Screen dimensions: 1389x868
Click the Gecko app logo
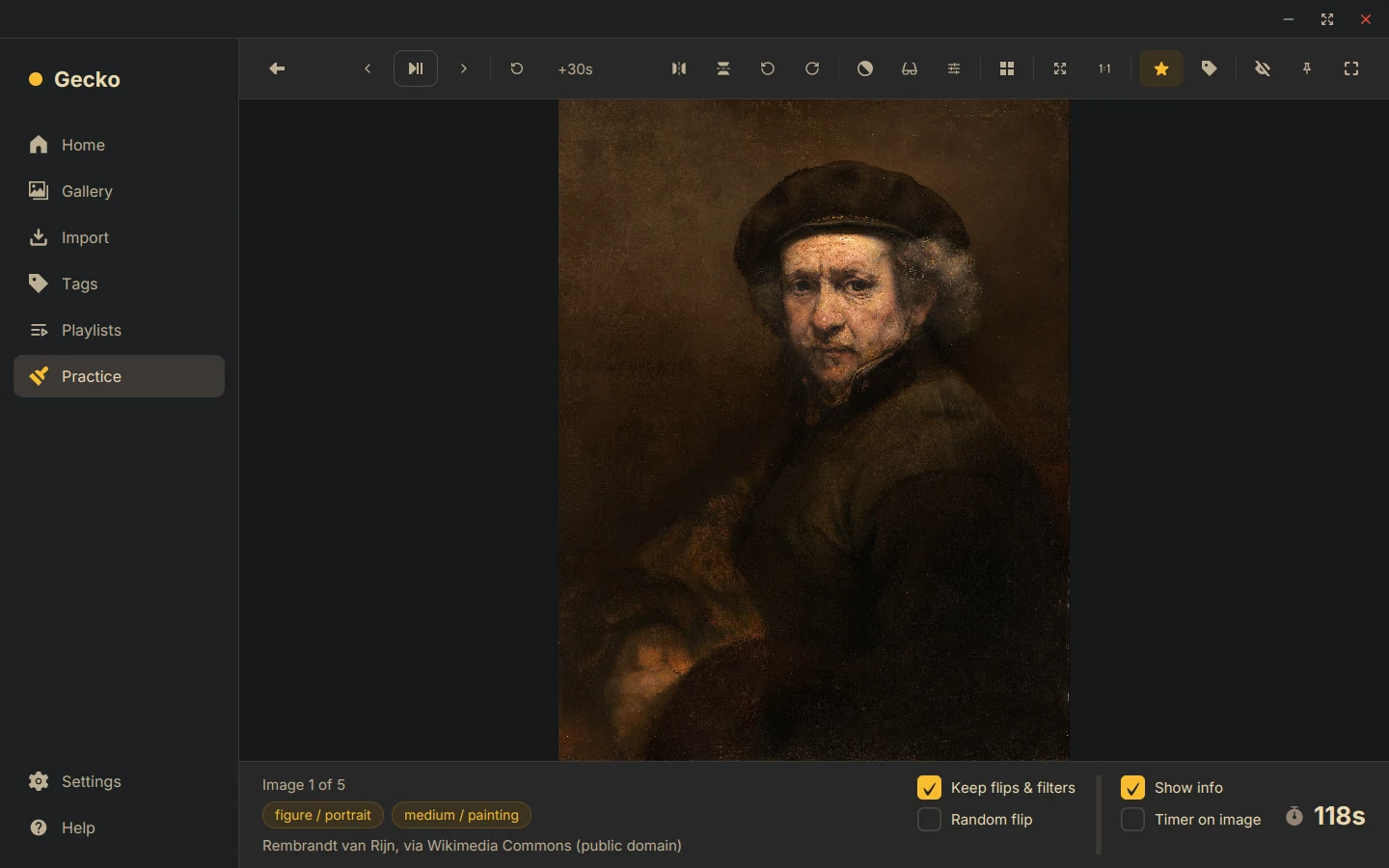click(x=75, y=79)
